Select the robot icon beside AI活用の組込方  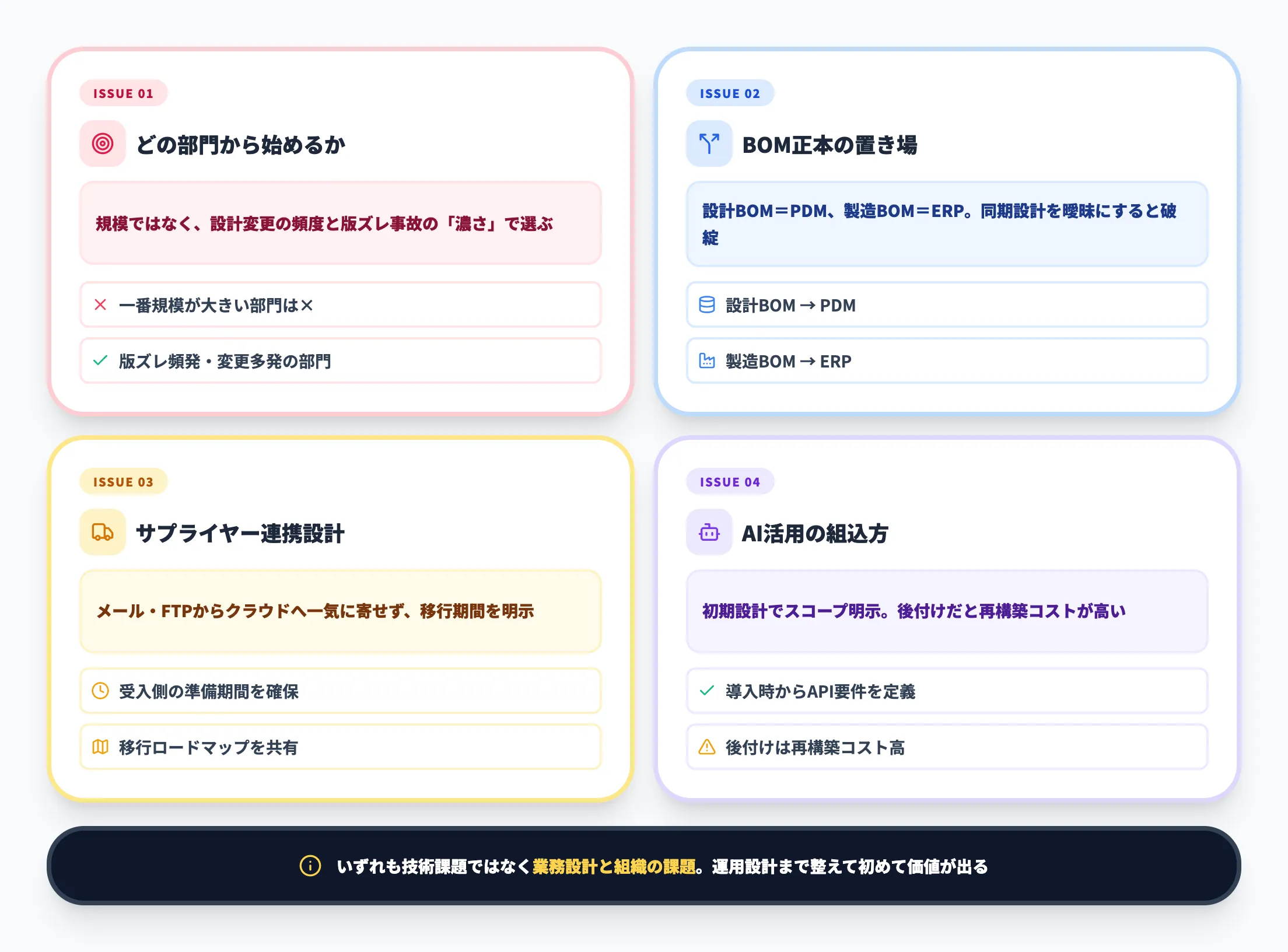coord(709,532)
